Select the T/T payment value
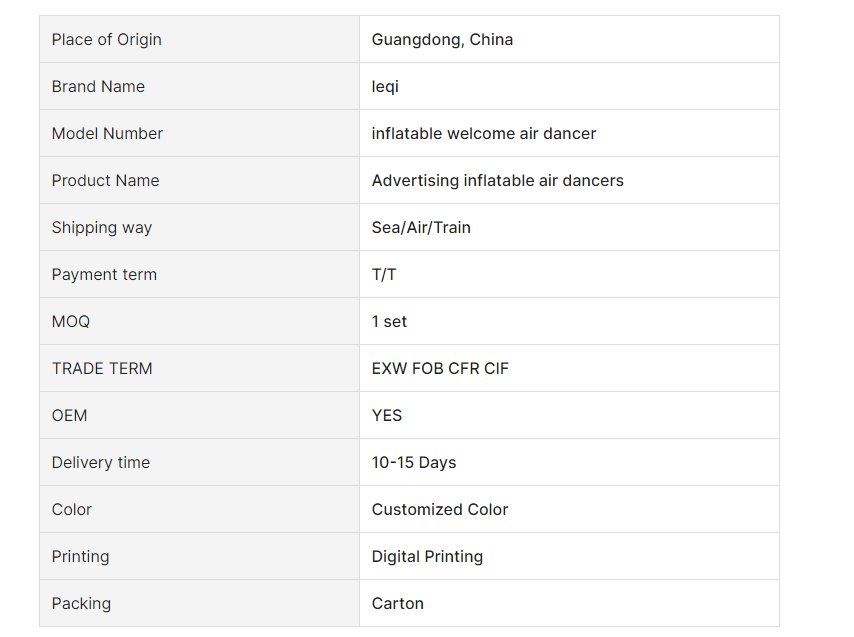854x637 pixels. coord(384,274)
